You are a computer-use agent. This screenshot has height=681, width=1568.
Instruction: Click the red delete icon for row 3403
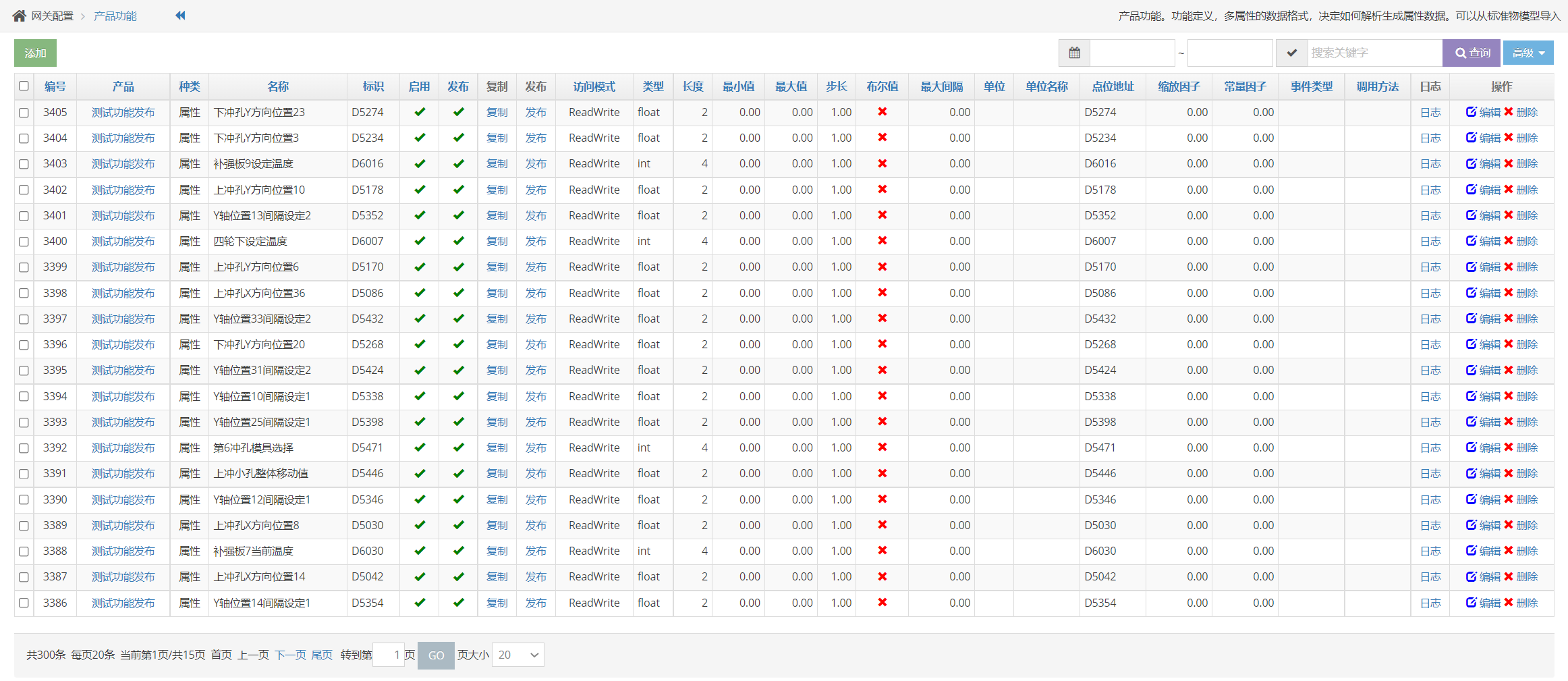pyautogui.click(x=1509, y=163)
